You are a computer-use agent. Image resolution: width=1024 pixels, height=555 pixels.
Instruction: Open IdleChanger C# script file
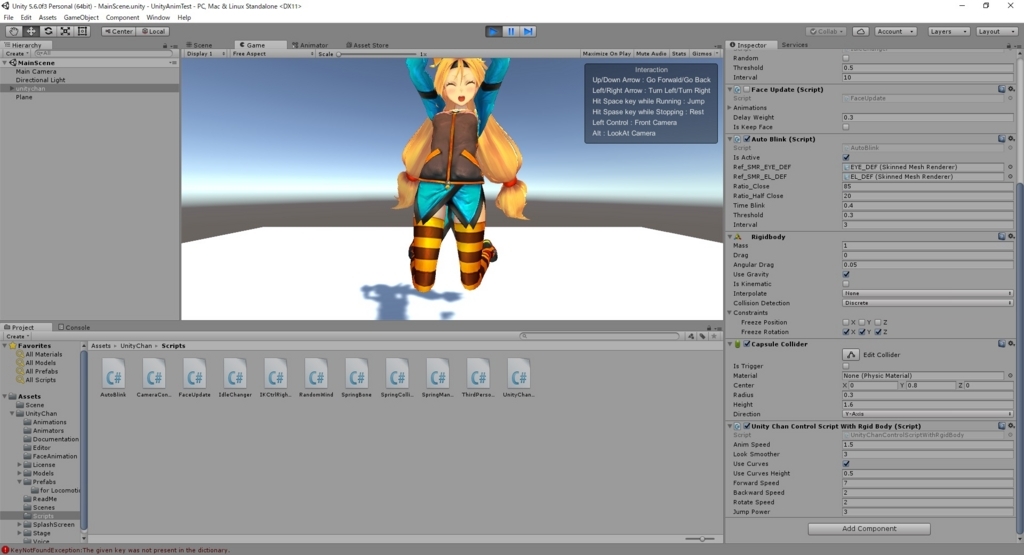(x=235, y=379)
